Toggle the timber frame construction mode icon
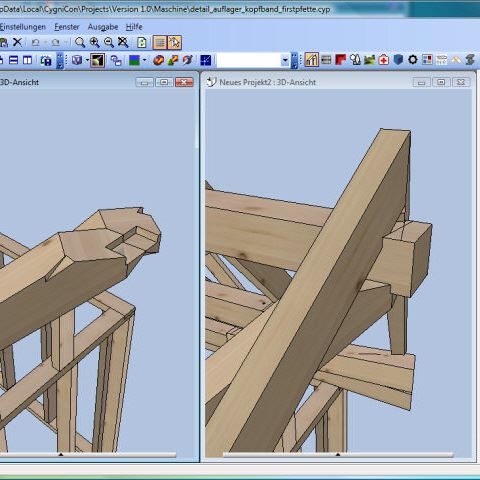The height and width of the screenshot is (480, 480). pyautogui.click(x=311, y=60)
